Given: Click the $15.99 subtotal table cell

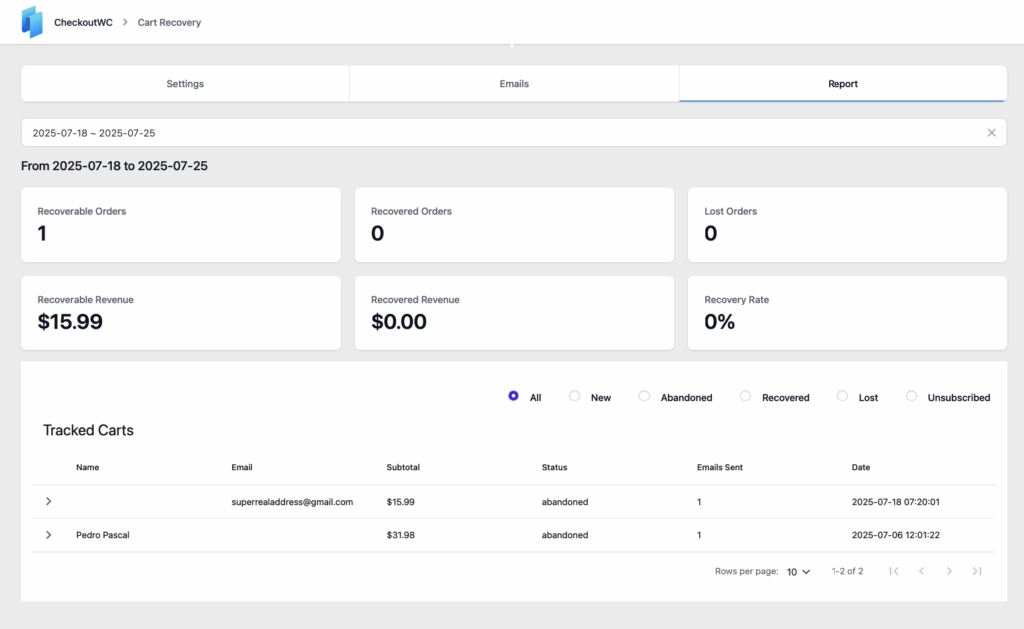Looking at the screenshot, I should tap(400, 502).
